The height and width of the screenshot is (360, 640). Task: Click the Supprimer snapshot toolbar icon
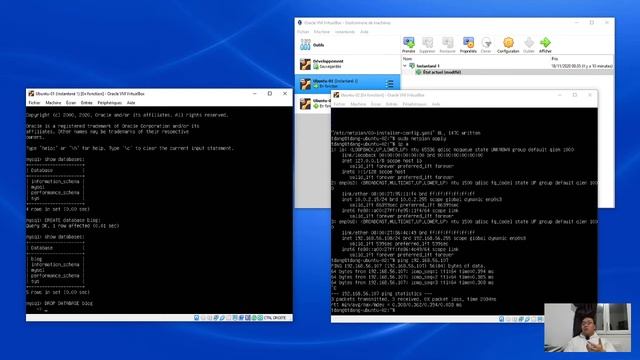click(x=427, y=45)
